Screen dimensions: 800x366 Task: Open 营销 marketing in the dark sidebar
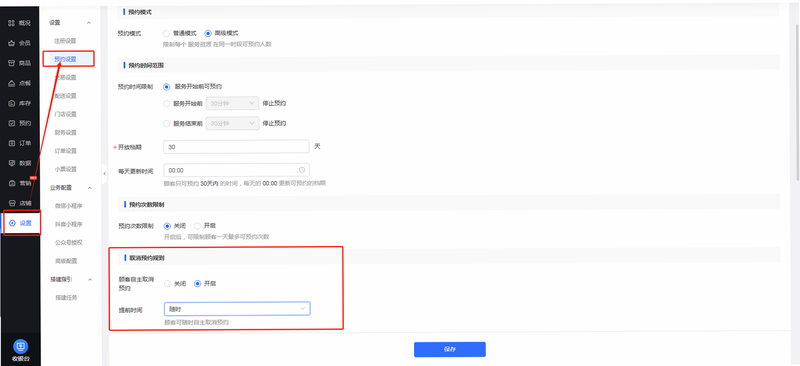coord(19,183)
